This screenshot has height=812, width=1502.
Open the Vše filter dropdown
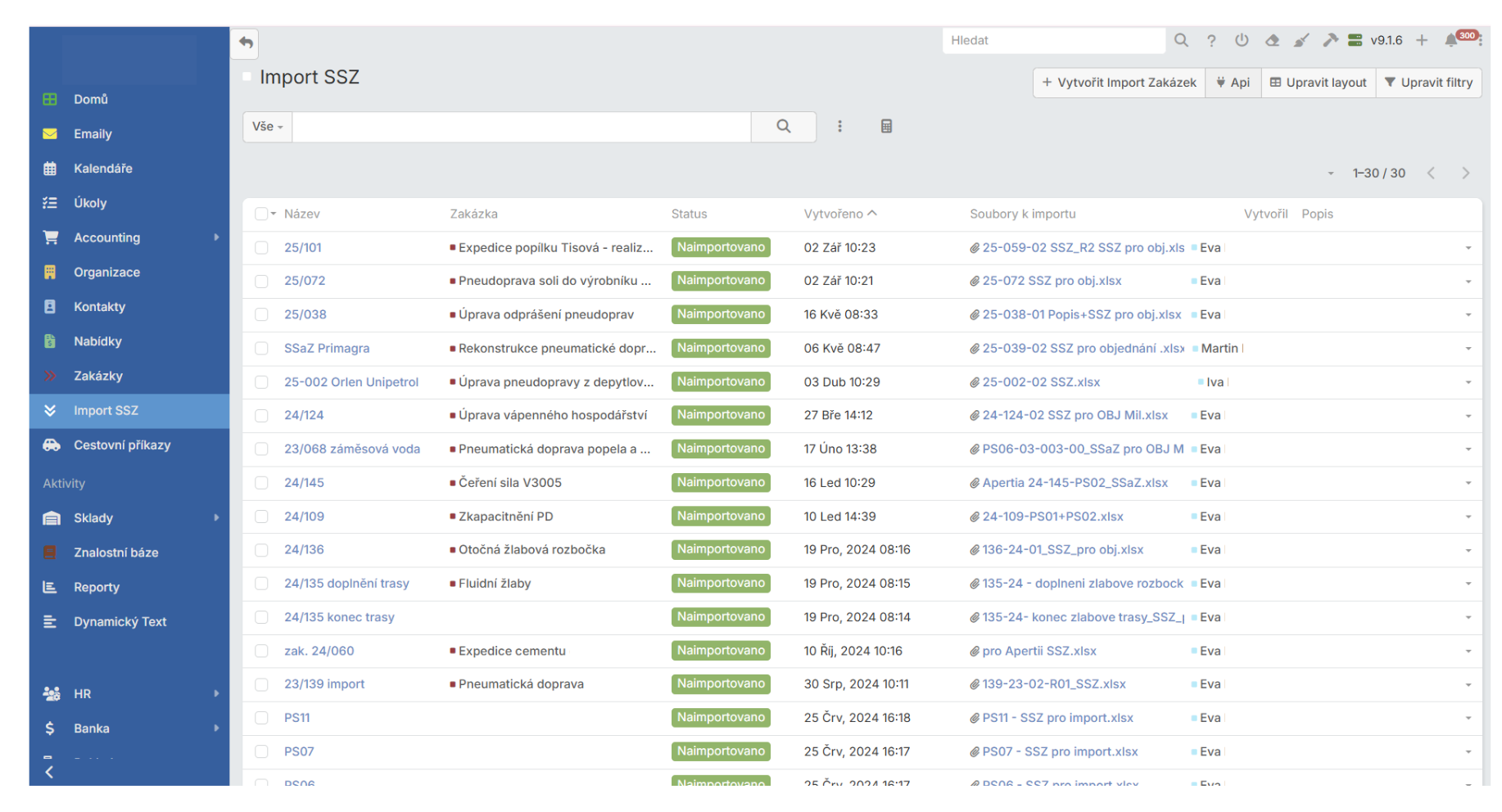tap(267, 127)
